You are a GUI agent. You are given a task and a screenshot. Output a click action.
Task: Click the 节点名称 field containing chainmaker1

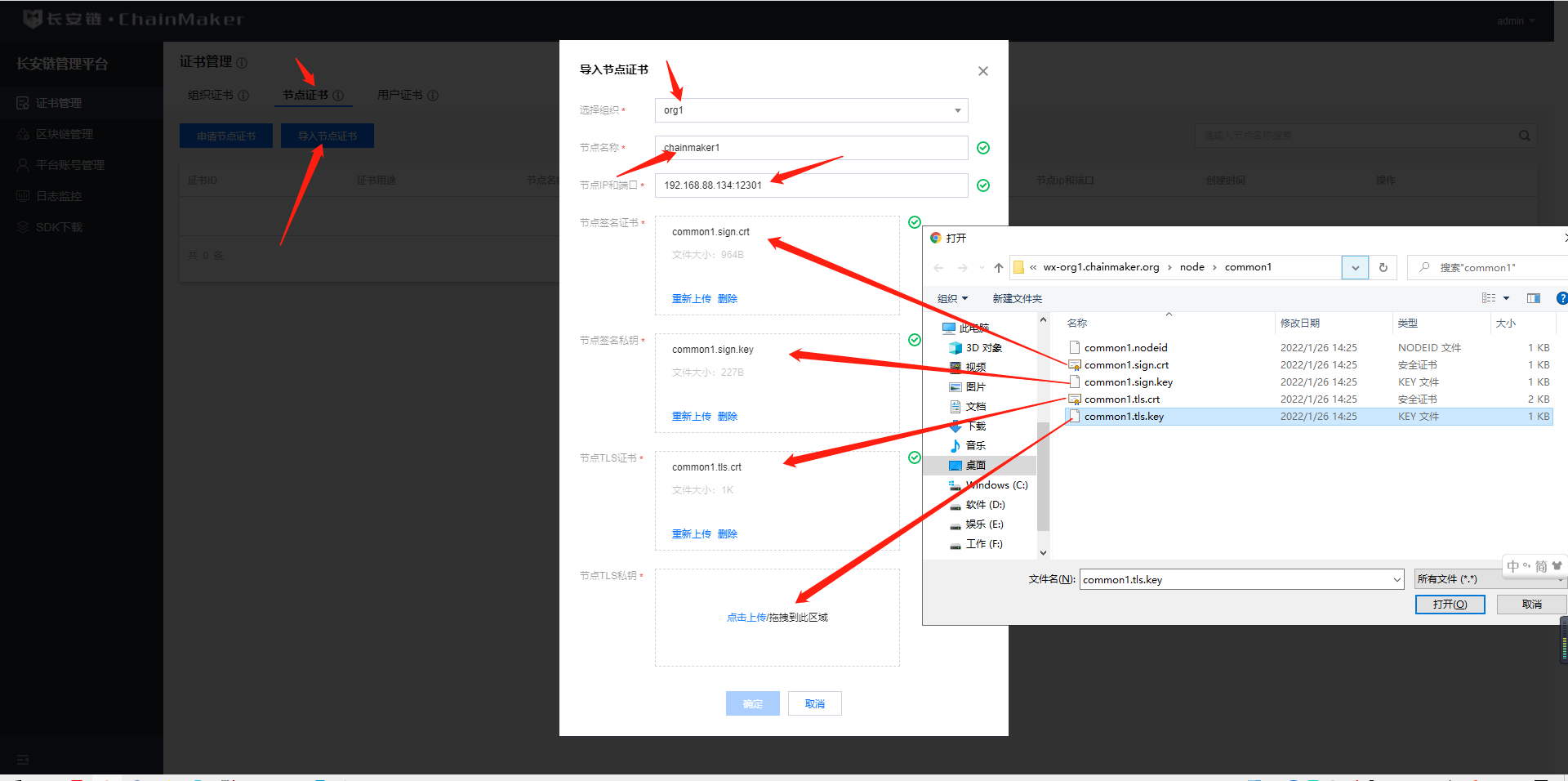[x=811, y=148]
